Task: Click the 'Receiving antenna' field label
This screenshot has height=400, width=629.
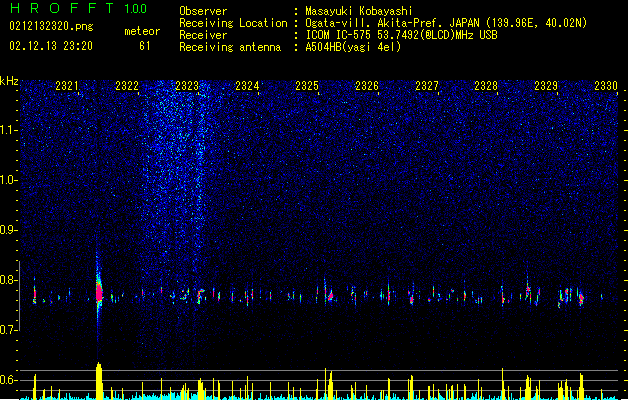Action: [230, 47]
